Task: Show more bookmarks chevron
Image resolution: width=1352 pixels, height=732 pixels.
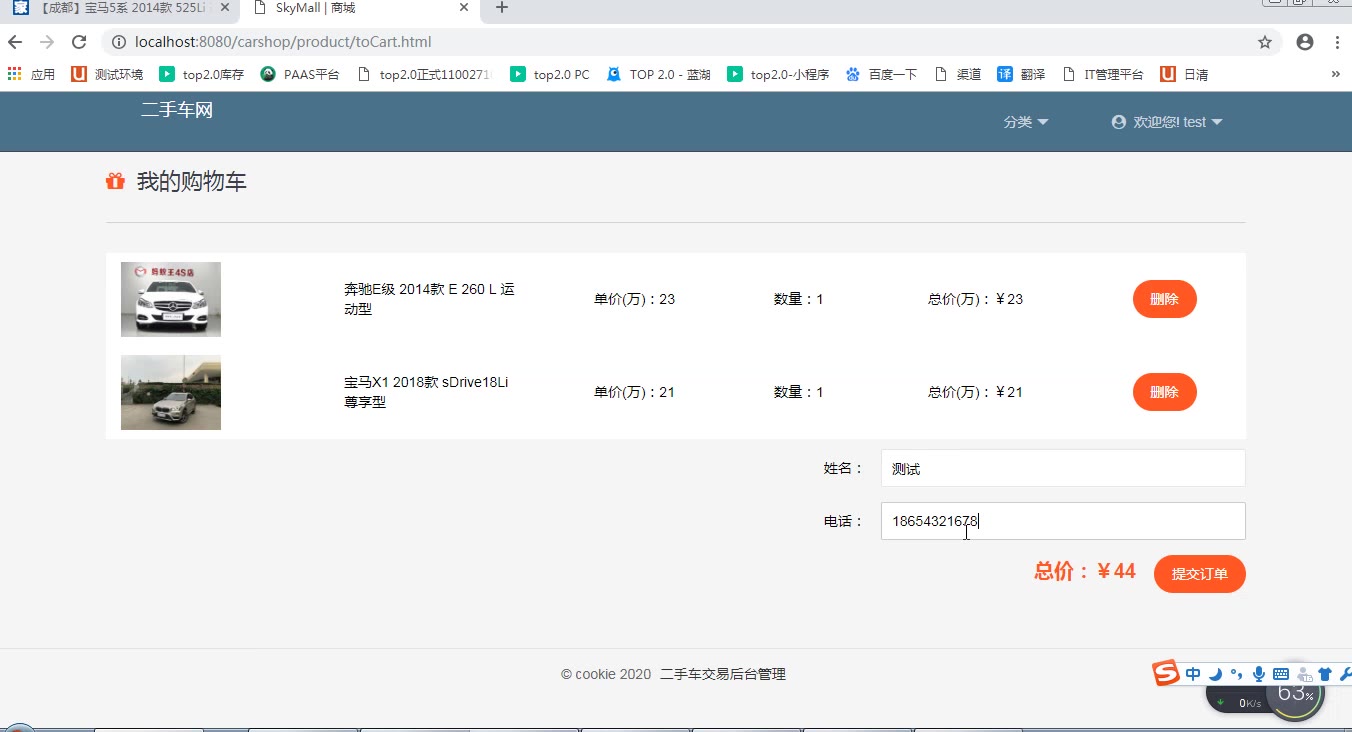Action: (x=1335, y=74)
